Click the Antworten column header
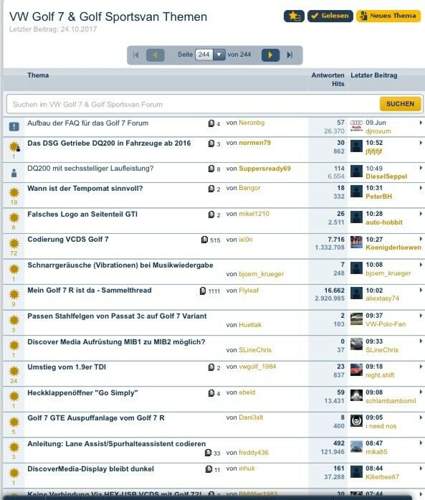The image size is (425, 500). click(328, 75)
